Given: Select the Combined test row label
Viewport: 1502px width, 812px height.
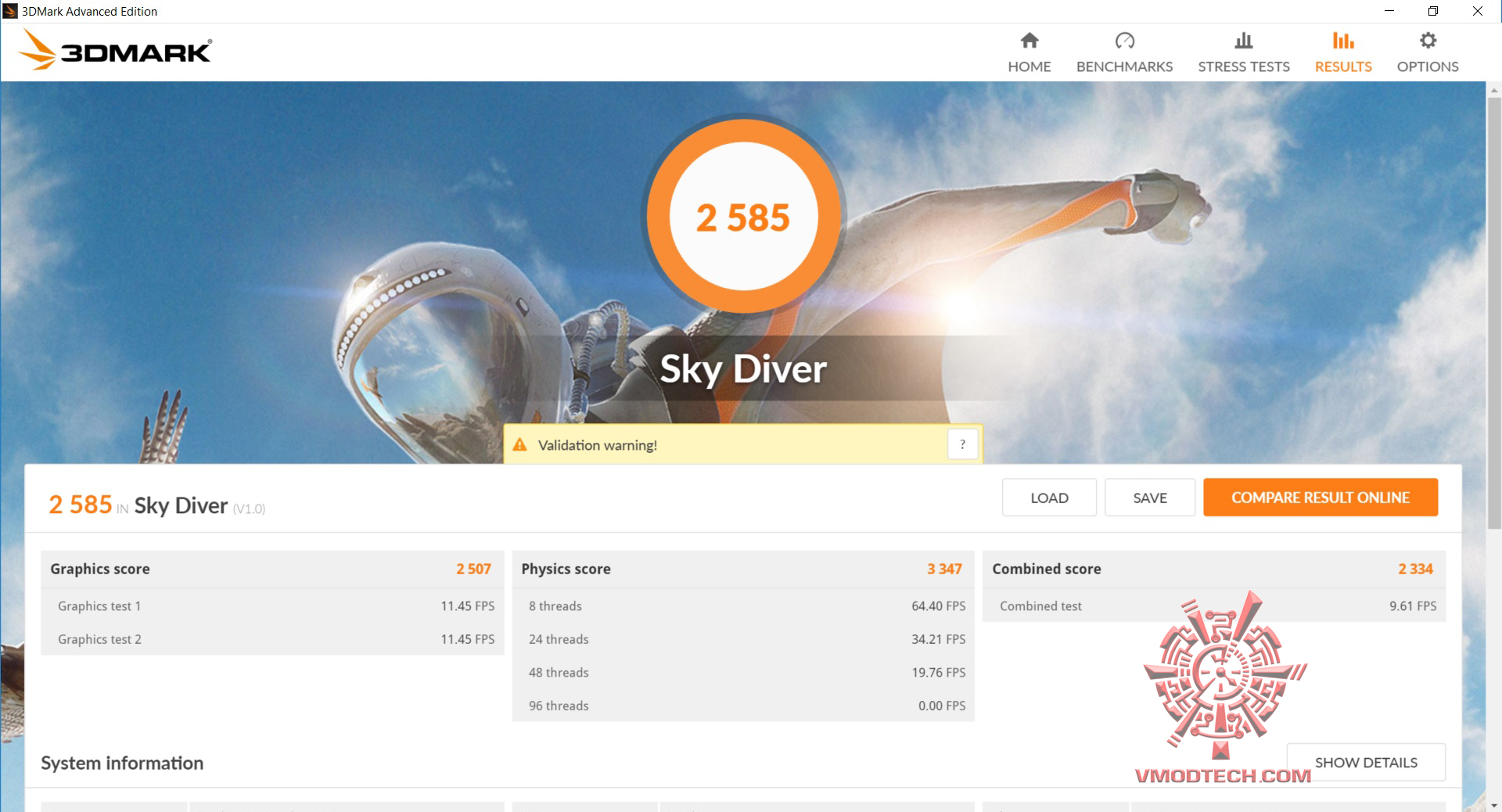Looking at the screenshot, I should click(1040, 606).
